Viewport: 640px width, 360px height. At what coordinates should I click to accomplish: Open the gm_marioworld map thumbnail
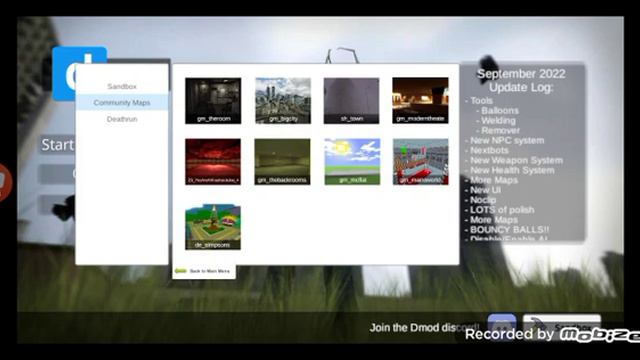pyautogui.click(x=420, y=162)
